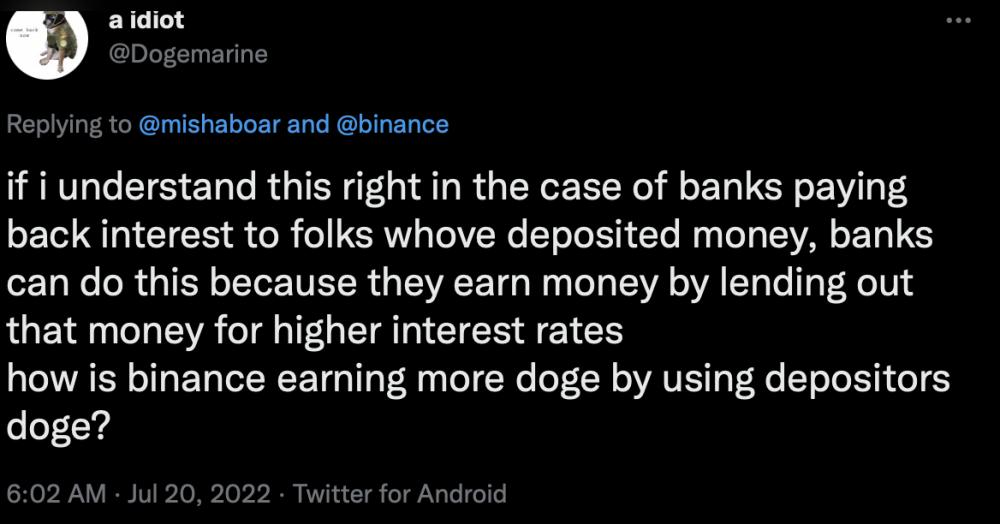The height and width of the screenshot is (524, 1000).
Task: Click the word 'and' between the mentions
Action: coord(308,124)
